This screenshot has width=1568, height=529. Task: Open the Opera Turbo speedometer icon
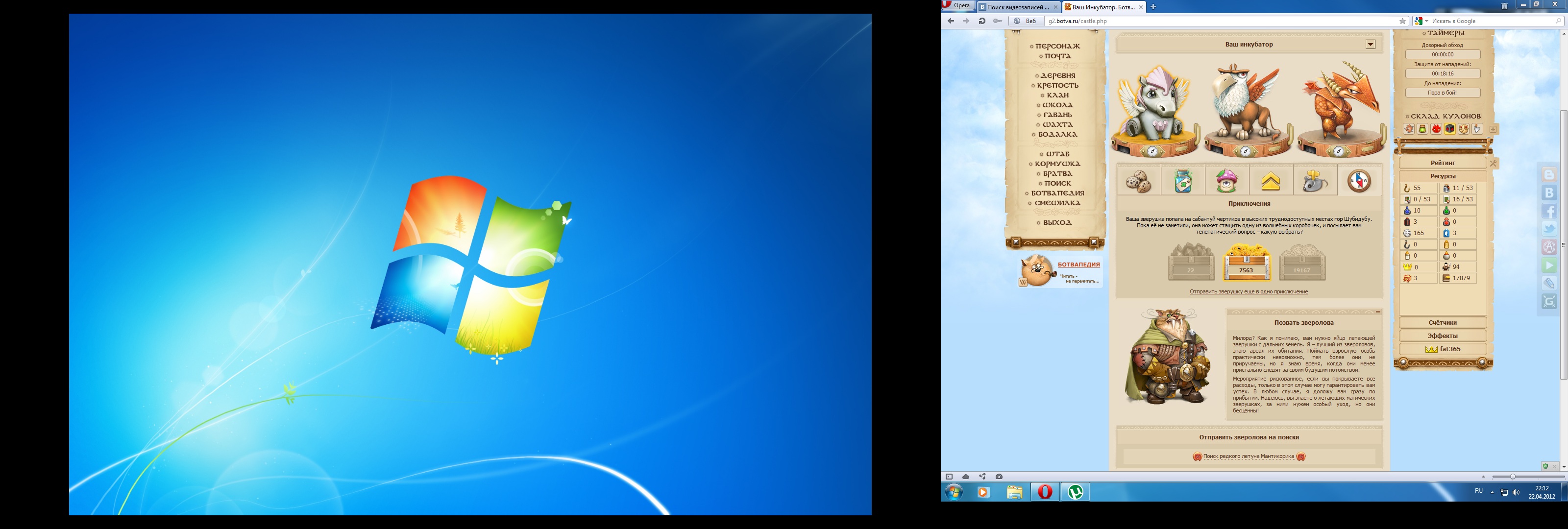(999, 477)
